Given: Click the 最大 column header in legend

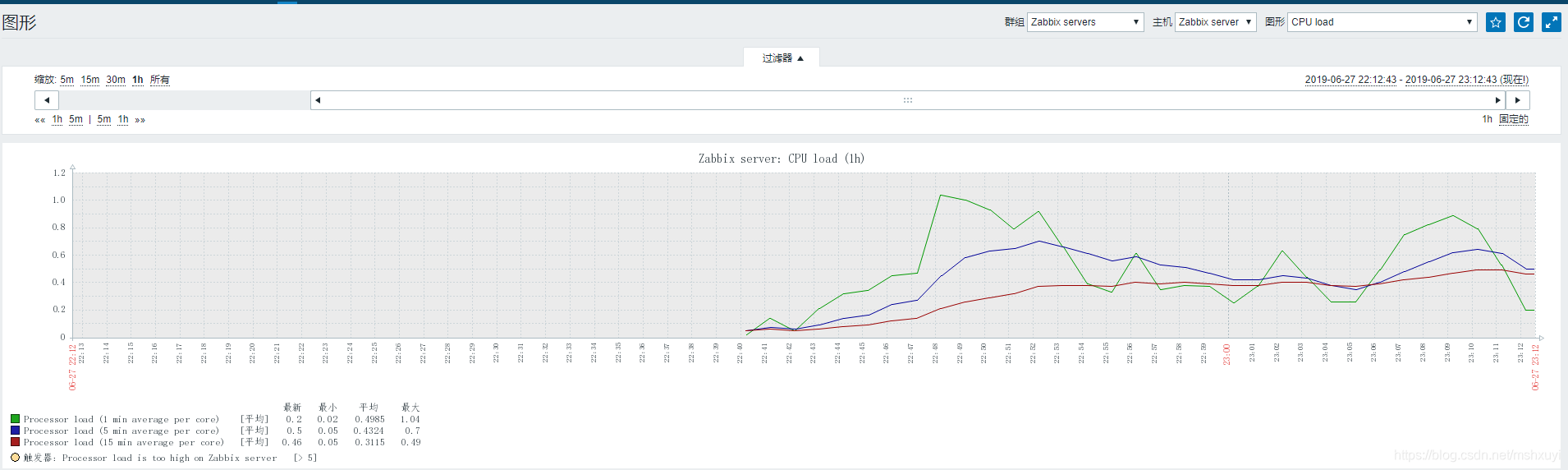Looking at the screenshot, I should [410, 408].
